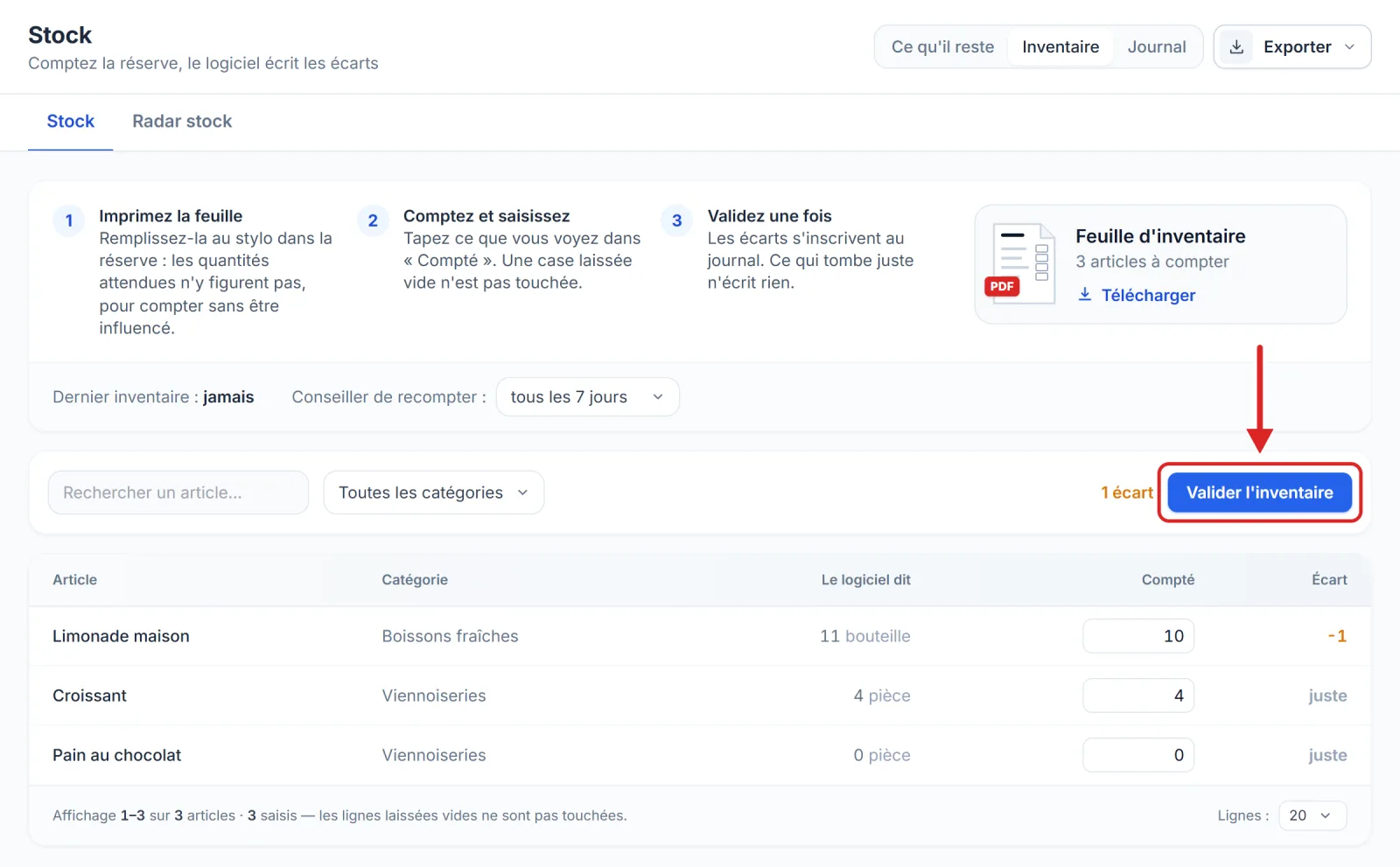Click the Catégorie column header

415,579
